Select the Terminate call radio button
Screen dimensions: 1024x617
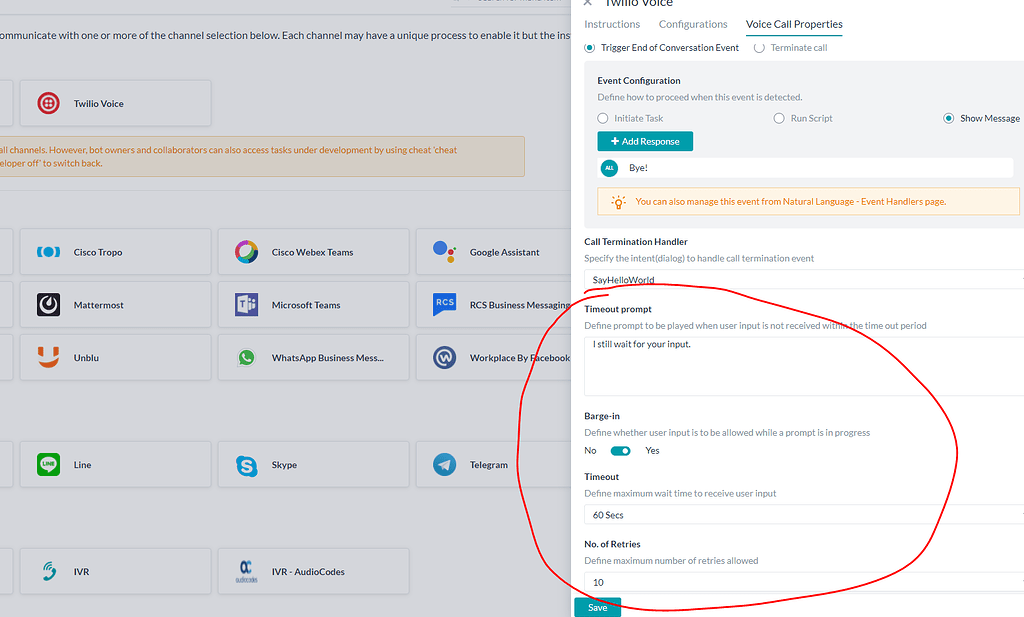click(x=757, y=47)
